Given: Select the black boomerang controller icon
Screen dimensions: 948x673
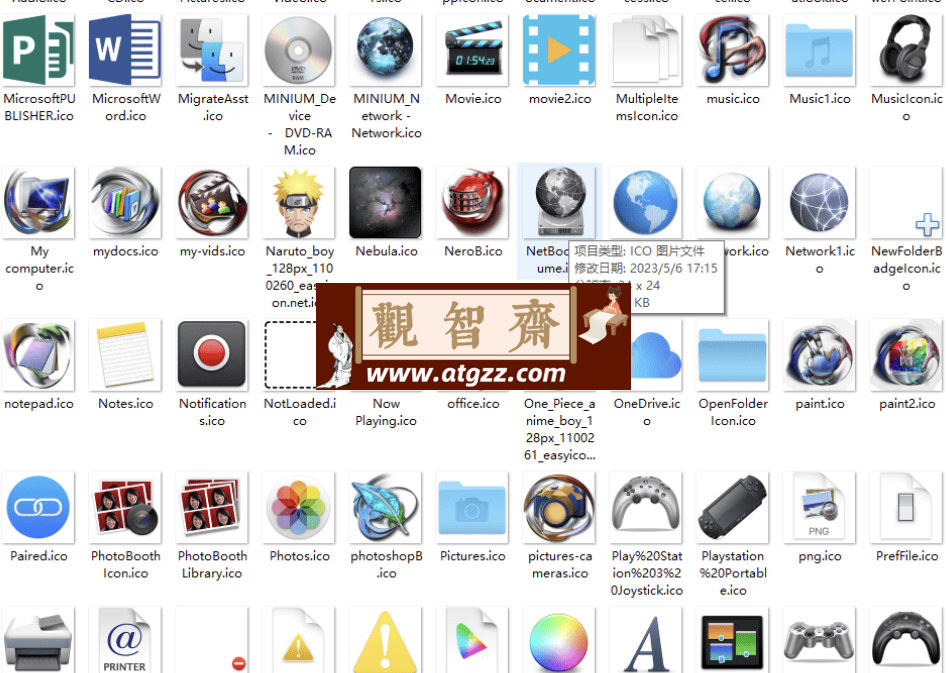Looking at the screenshot, I should tap(906, 641).
